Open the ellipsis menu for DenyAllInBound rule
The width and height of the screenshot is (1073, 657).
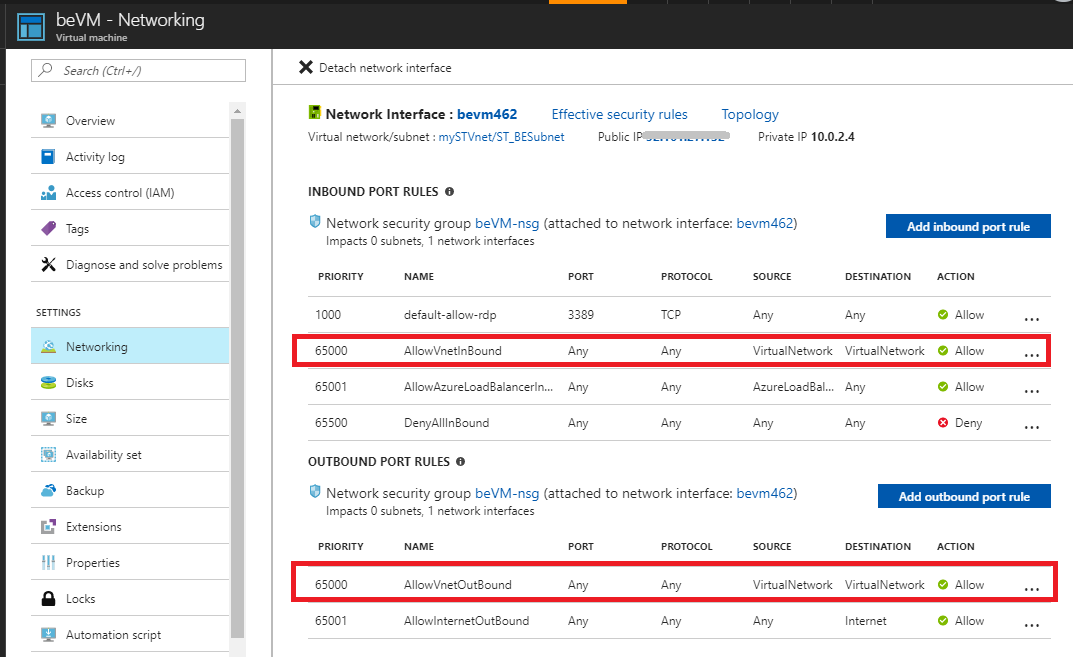pyautogui.click(x=1031, y=427)
